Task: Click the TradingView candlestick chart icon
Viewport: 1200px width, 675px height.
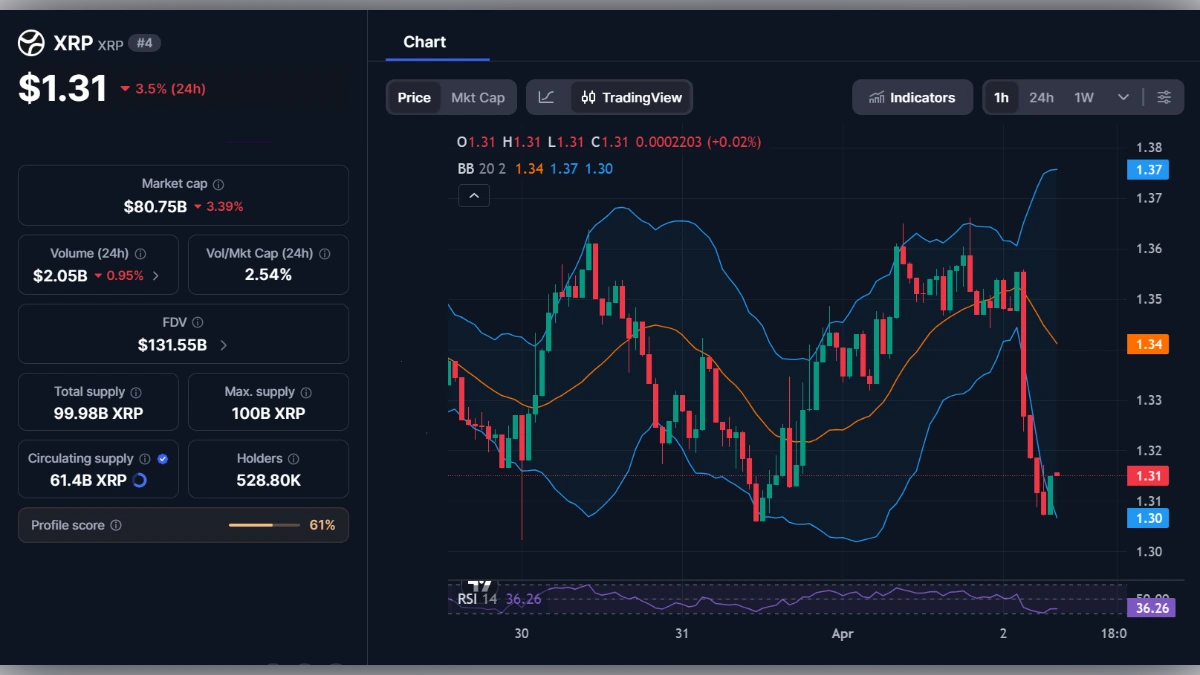Action: click(x=588, y=97)
